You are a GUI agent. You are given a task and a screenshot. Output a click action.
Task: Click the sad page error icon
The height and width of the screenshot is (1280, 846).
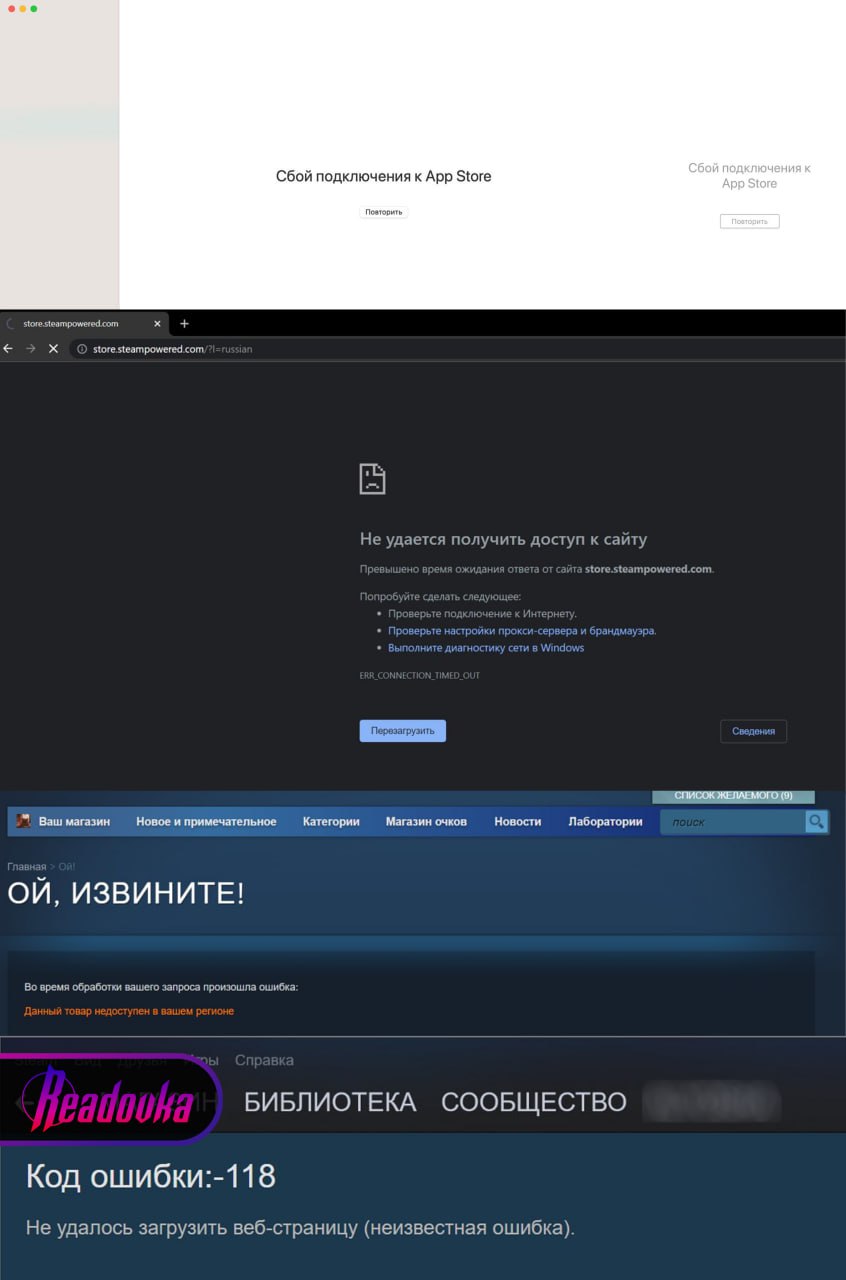(372, 478)
